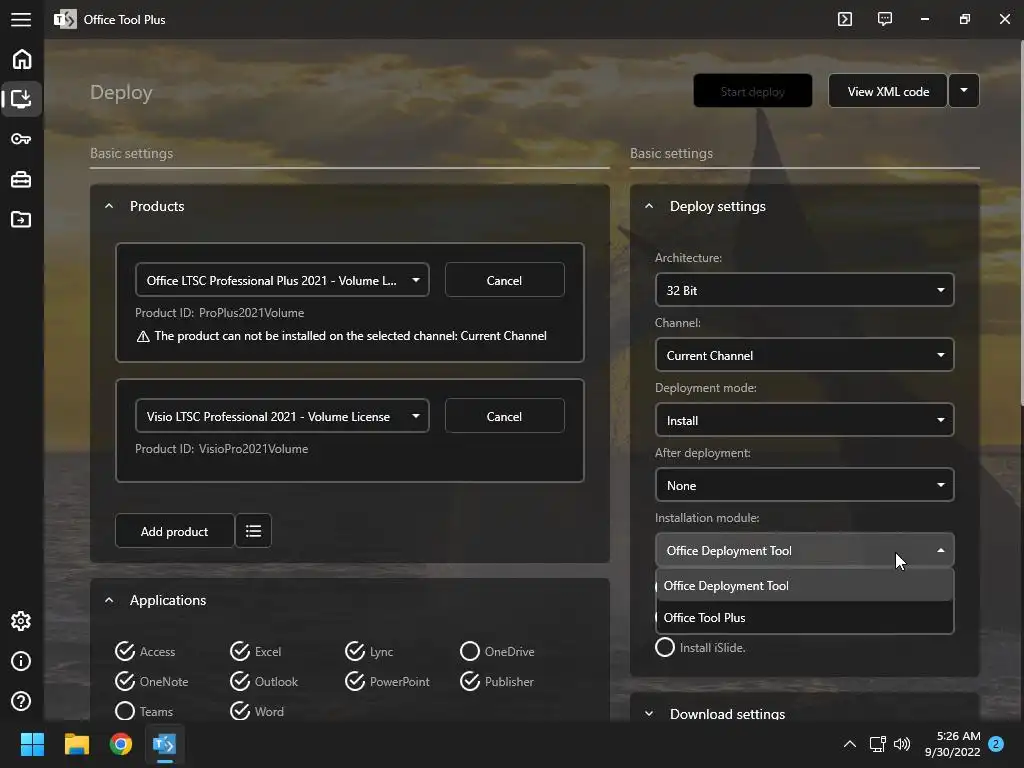
Task: Click Product ID VisioPro2021Volume text
Action: coord(221,449)
